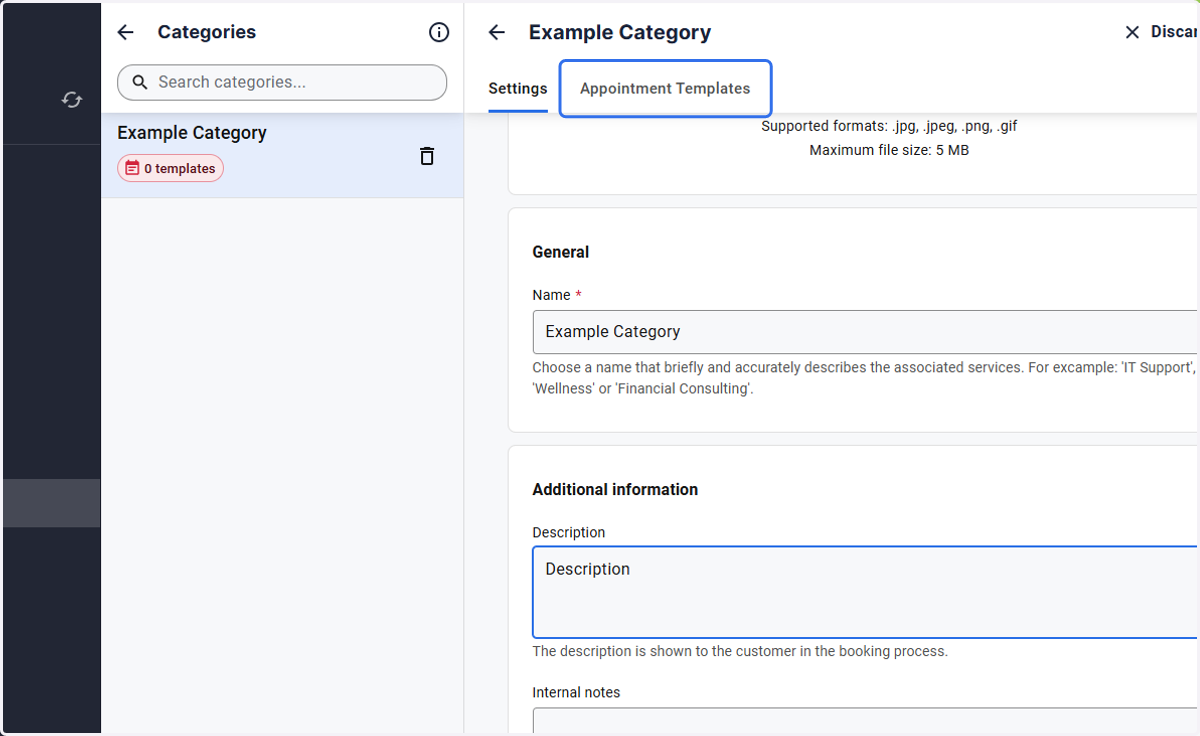Click the Internal notes label
Viewport: 1200px width, 736px height.
point(576,692)
